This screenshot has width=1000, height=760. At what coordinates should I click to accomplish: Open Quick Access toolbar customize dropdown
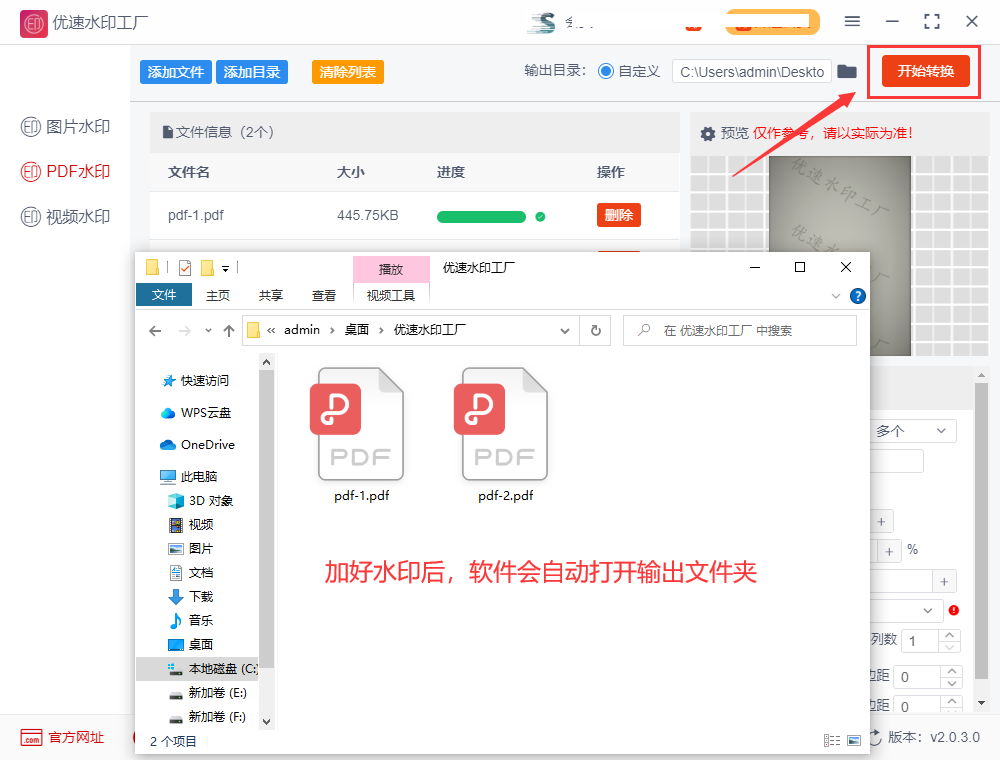[x=225, y=268]
